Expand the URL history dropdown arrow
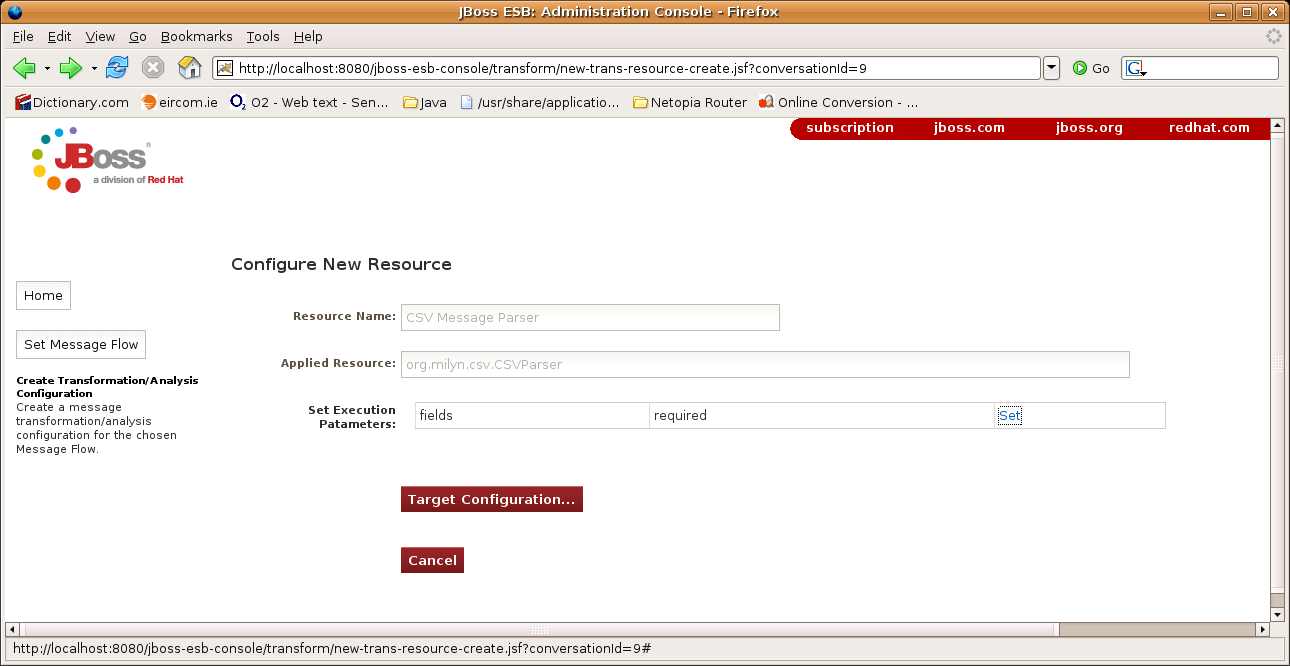The height and width of the screenshot is (666, 1290). coord(1051,68)
